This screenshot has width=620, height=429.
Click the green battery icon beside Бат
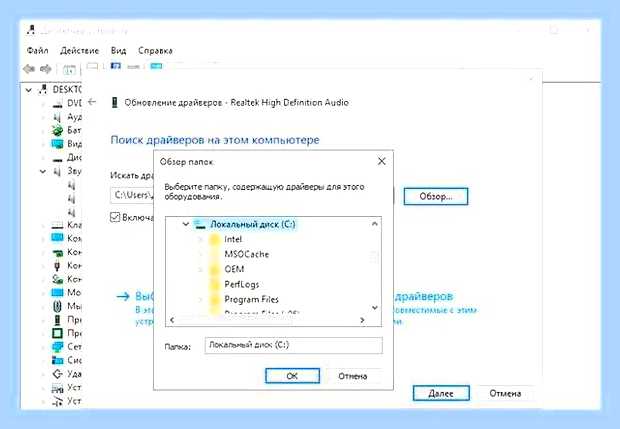coord(57,130)
